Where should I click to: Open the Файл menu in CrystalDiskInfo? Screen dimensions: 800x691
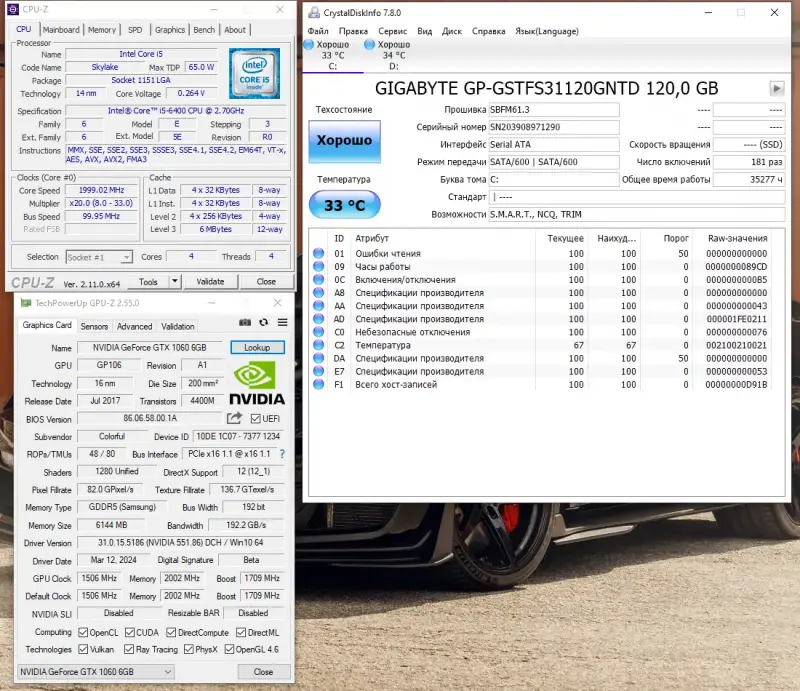pos(318,31)
